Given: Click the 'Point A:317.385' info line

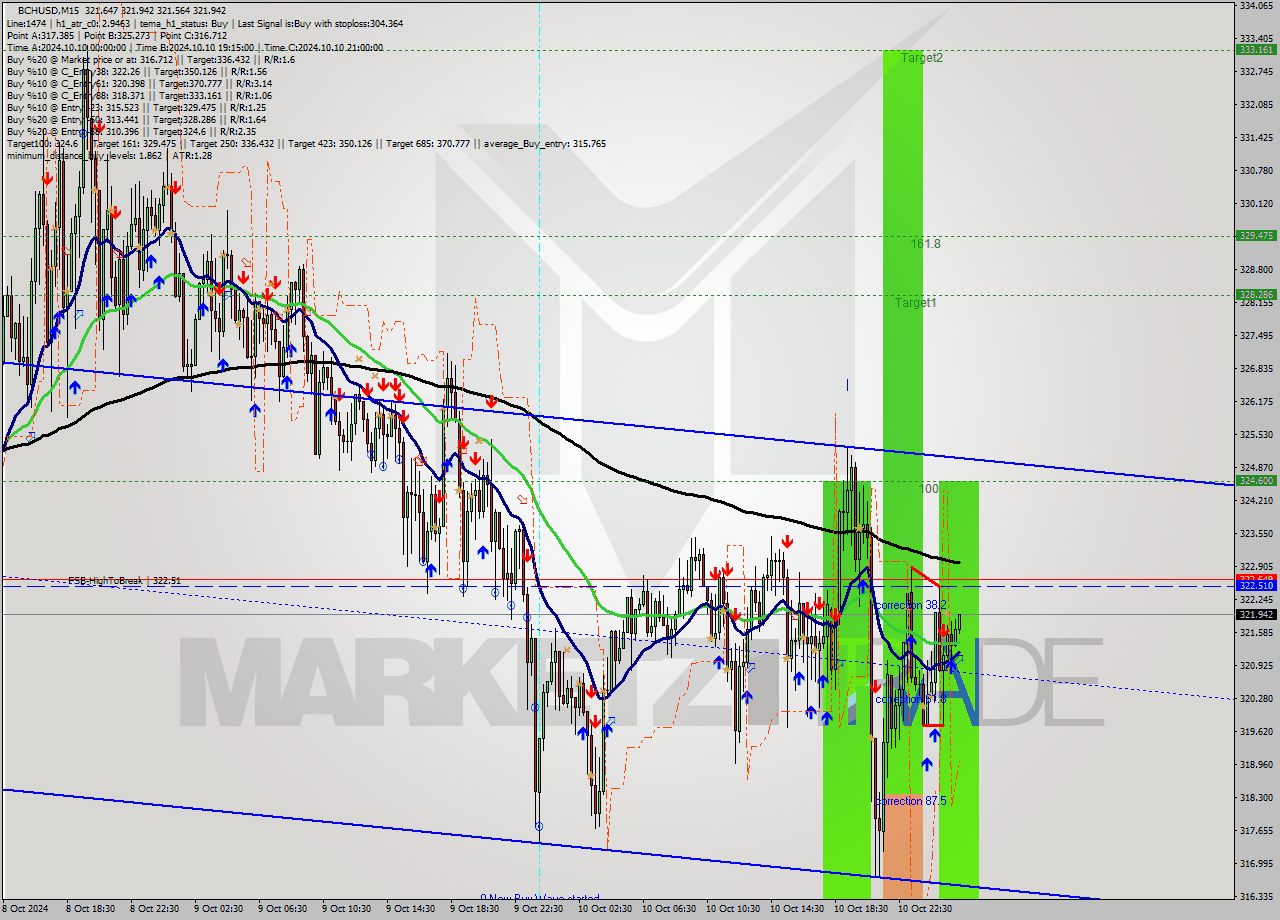Looking at the screenshot, I should click(116, 35).
